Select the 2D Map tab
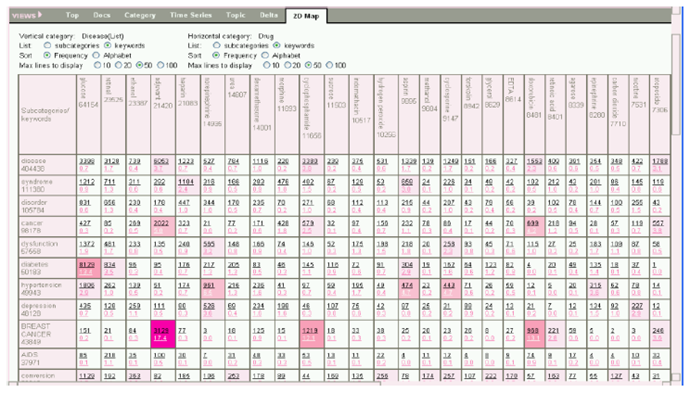The image size is (690, 393). pos(306,16)
